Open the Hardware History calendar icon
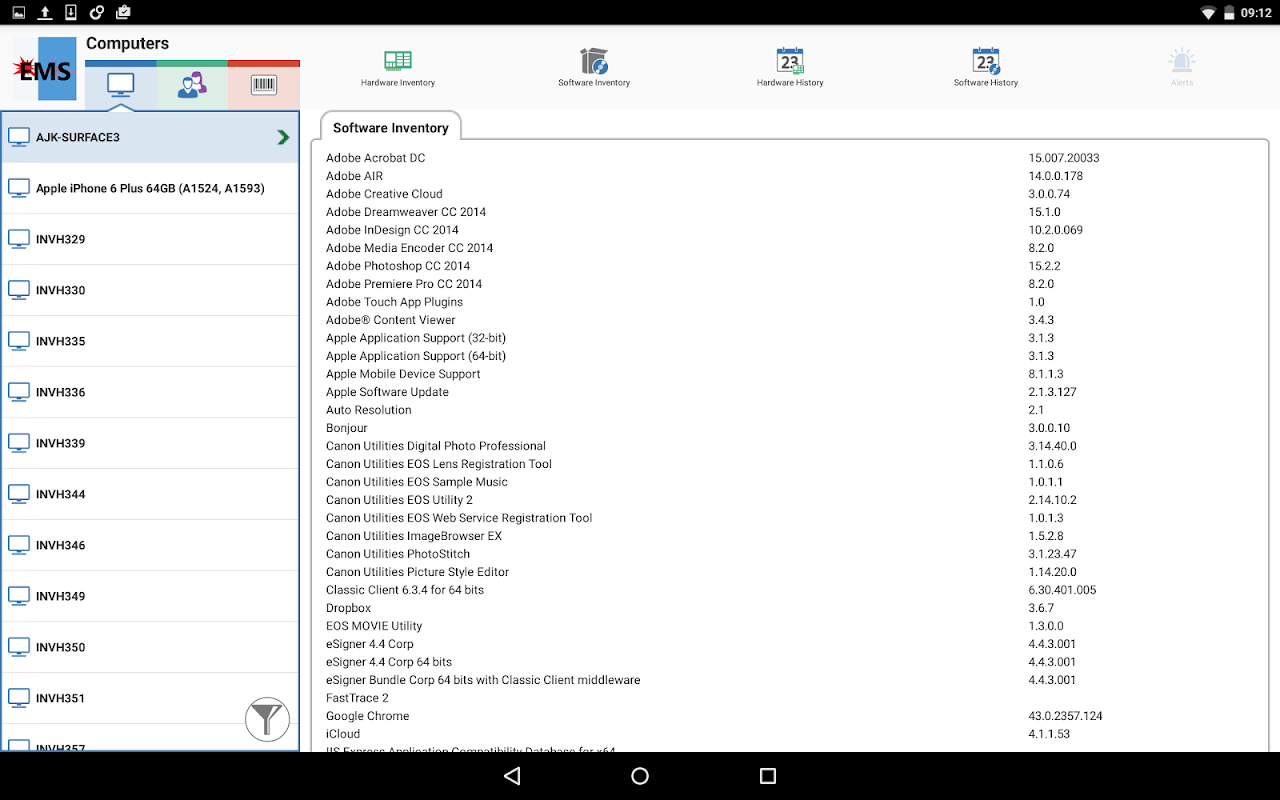The width and height of the screenshot is (1280, 800). [x=790, y=61]
